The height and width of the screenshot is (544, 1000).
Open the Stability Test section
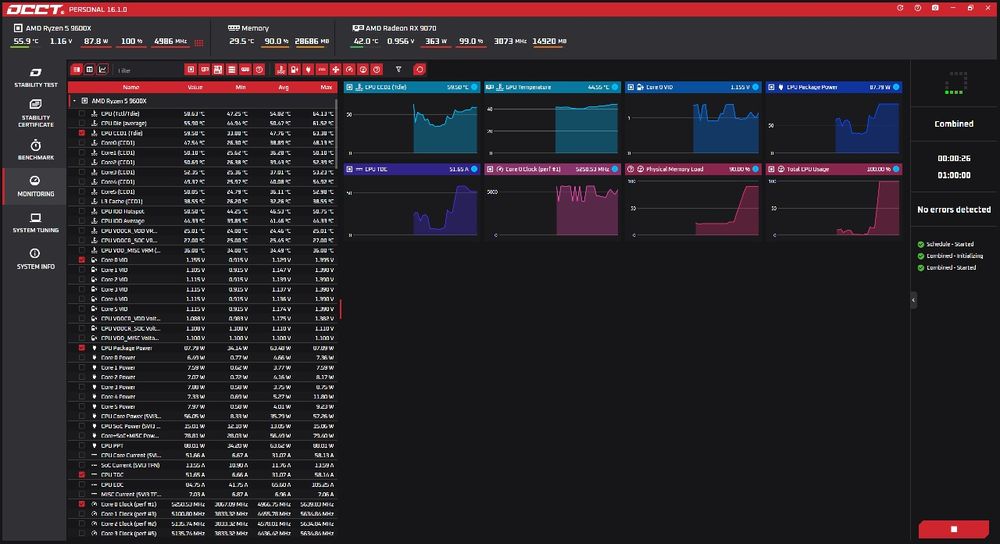(36, 77)
